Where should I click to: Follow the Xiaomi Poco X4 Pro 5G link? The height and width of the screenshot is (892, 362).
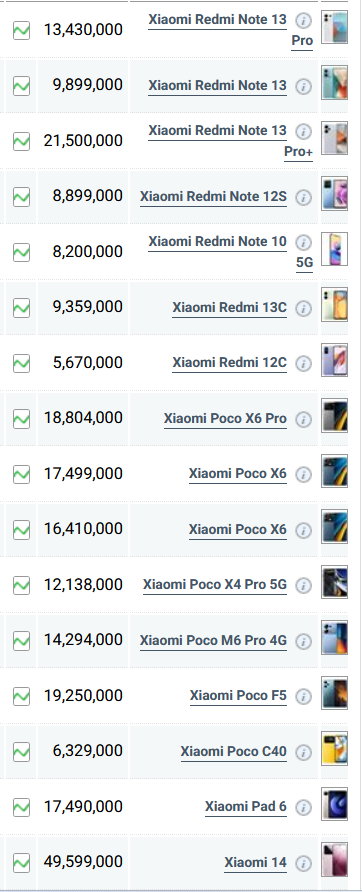(x=215, y=585)
